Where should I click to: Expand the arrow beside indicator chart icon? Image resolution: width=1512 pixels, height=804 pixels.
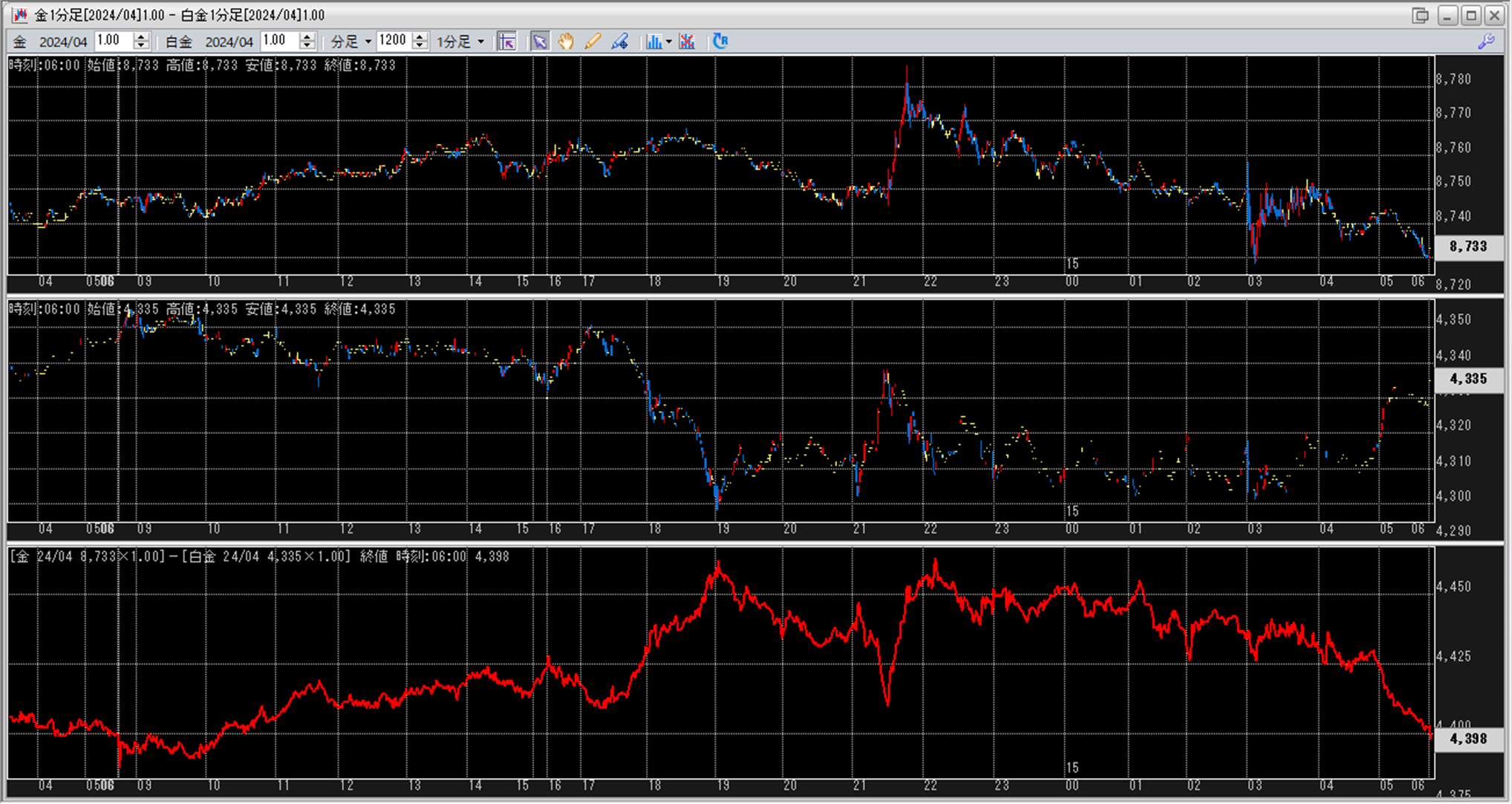pos(668,42)
